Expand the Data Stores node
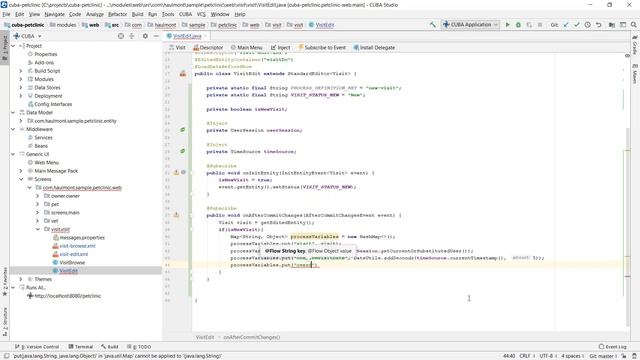The height and width of the screenshot is (360, 640). (x=21, y=88)
